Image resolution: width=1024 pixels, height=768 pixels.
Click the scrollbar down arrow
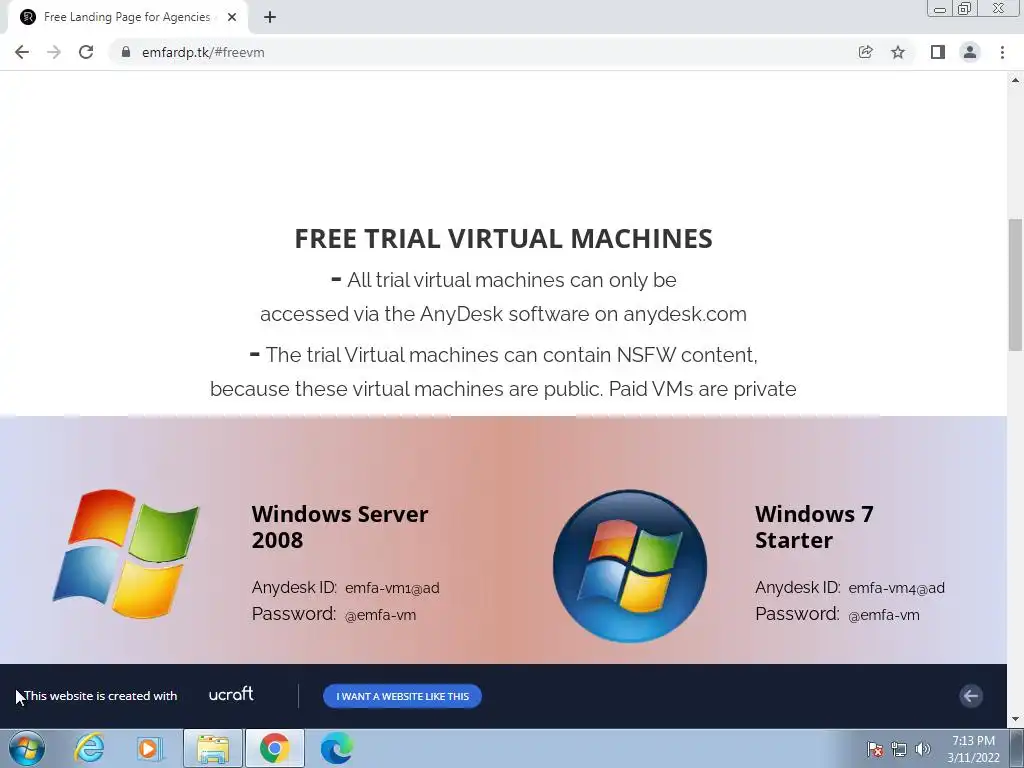coord(1016,720)
